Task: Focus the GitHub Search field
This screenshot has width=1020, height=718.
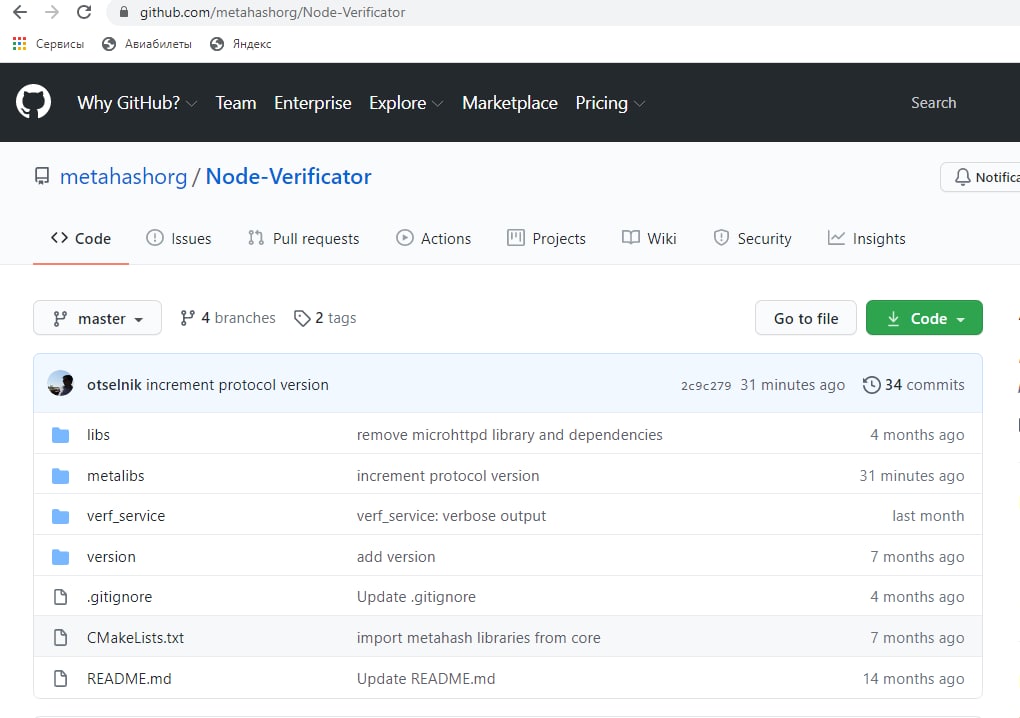Action: click(933, 103)
